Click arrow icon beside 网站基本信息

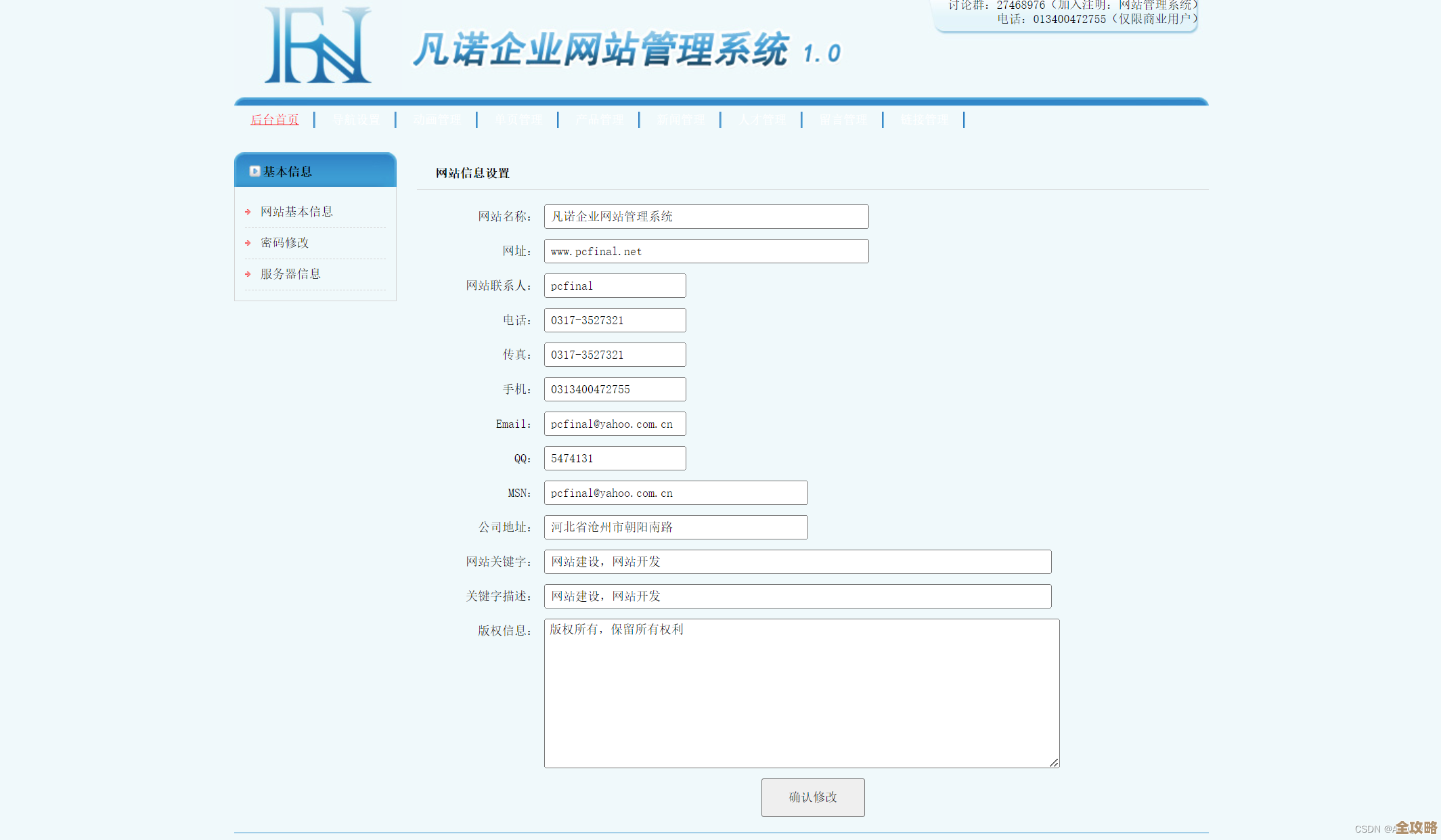(248, 212)
